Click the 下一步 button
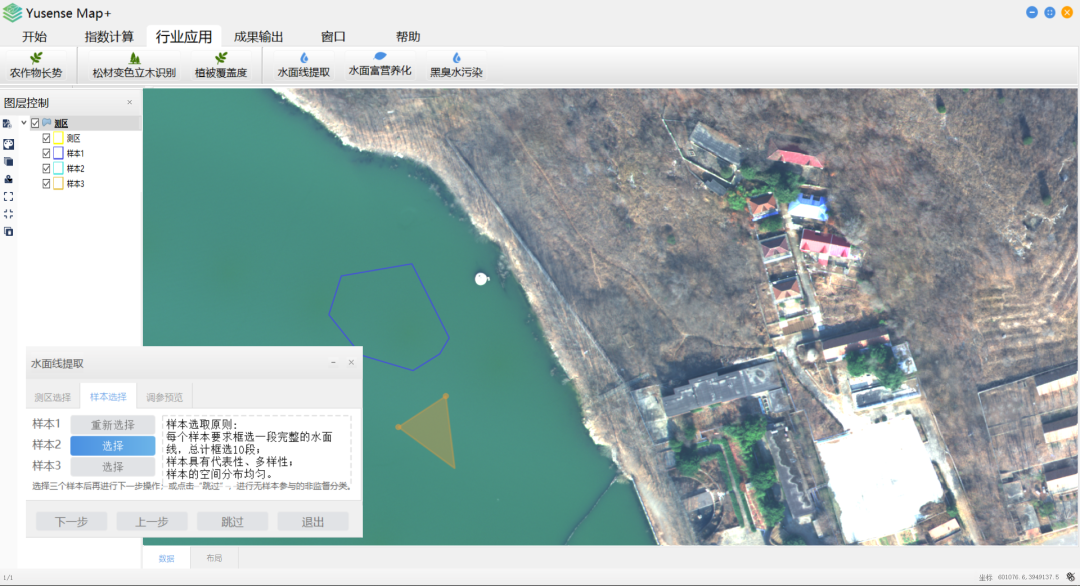1080x586 pixels. click(x=71, y=521)
